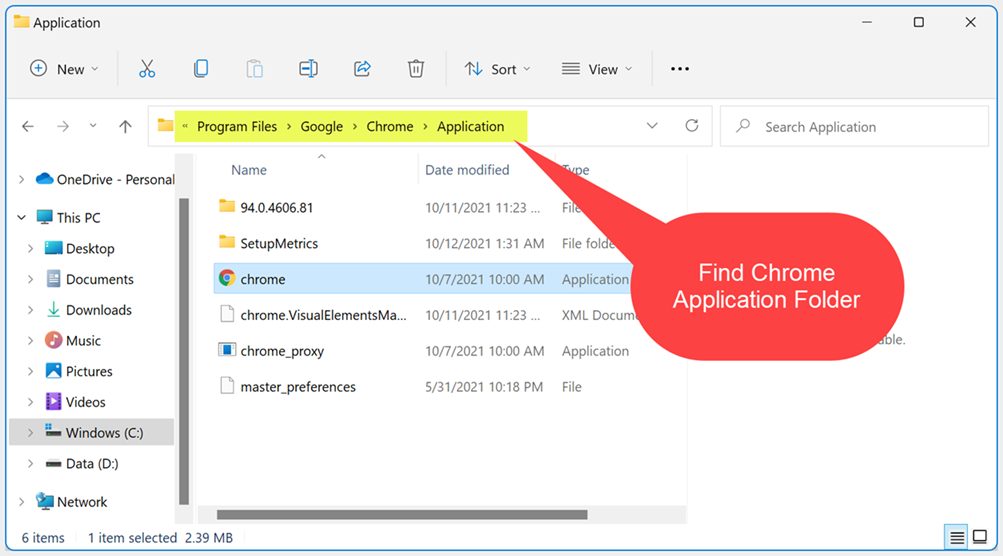The height and width of the screenshot is (556, 1003).
Task: Open the Sort options dropdown
Action: click(x=498, y=69)
